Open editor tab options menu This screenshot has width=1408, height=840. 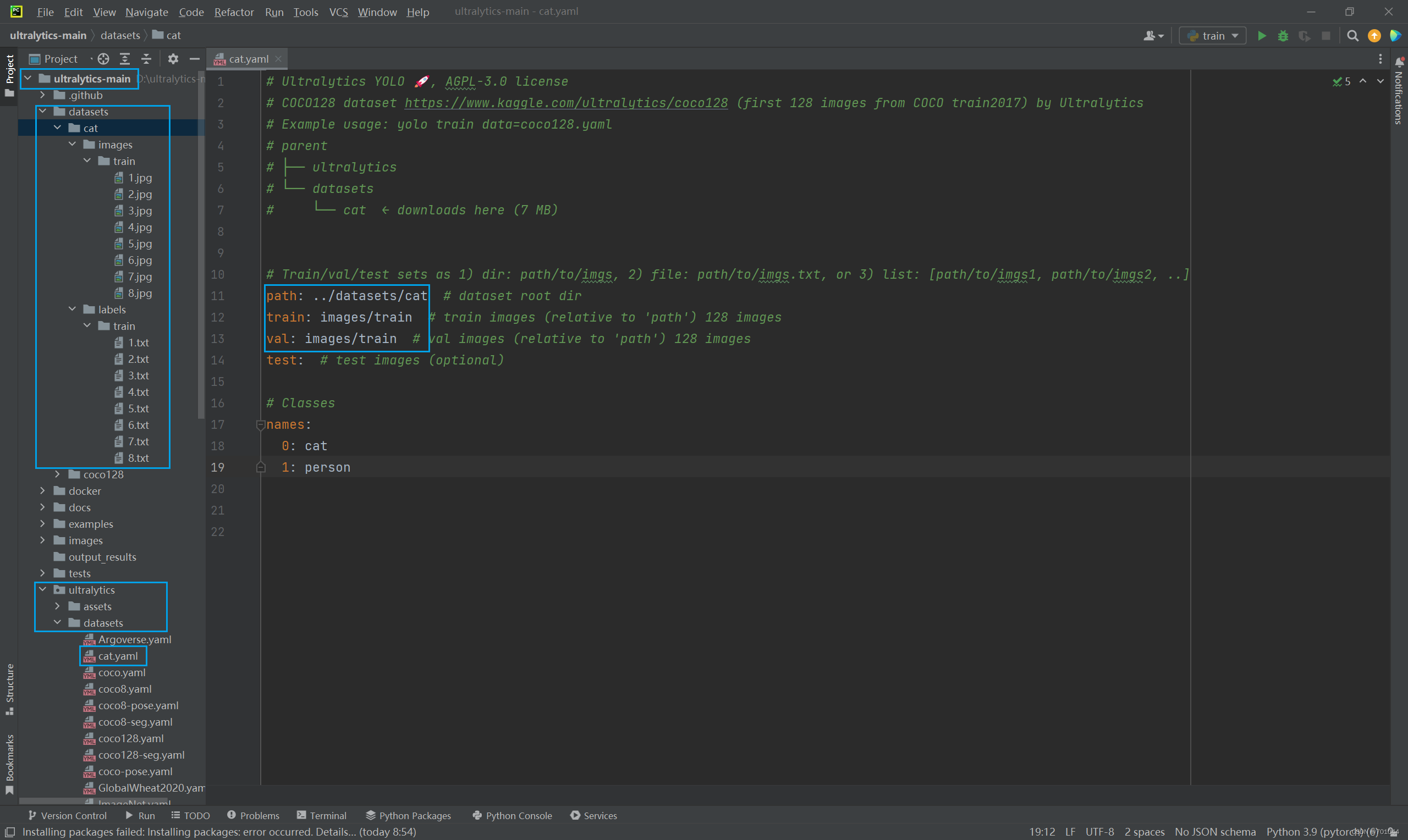(x=1380, y=59)
